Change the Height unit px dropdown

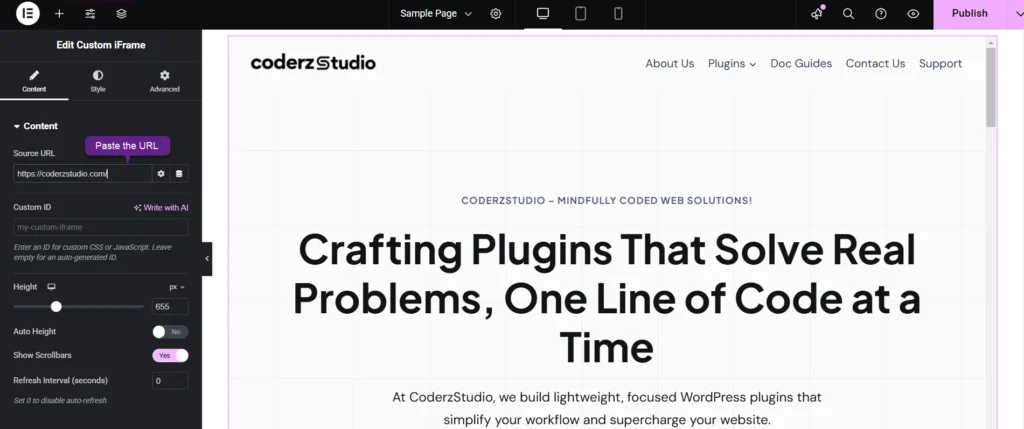177,287
